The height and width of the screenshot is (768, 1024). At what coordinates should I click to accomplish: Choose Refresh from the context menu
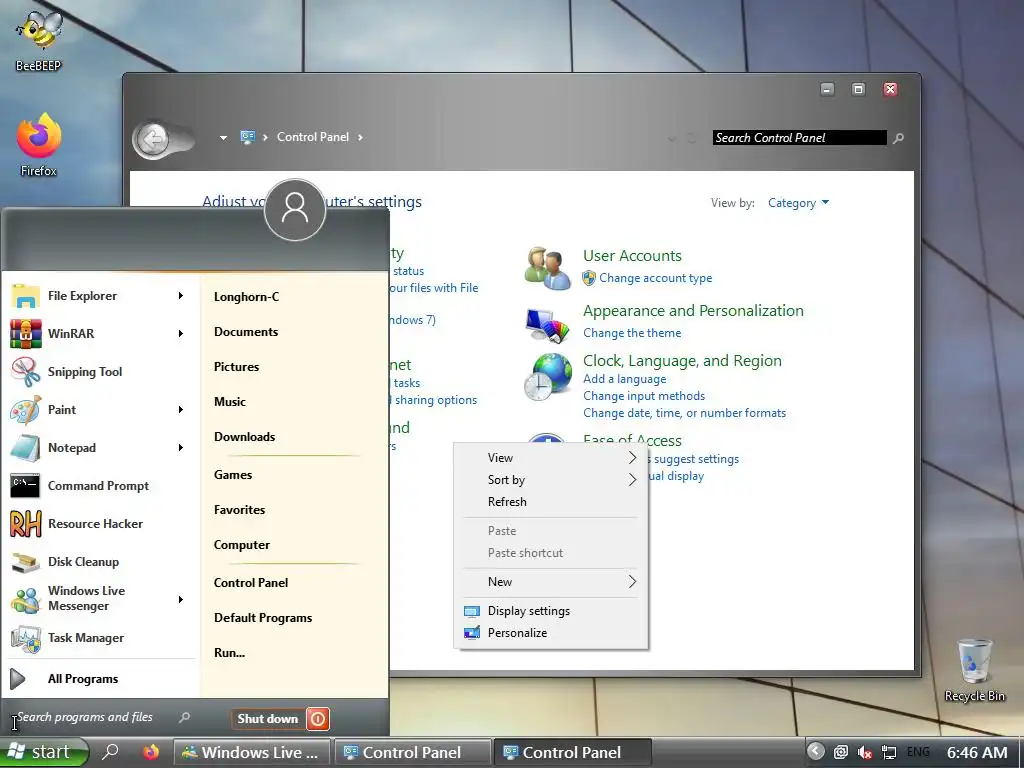point(551,502)
